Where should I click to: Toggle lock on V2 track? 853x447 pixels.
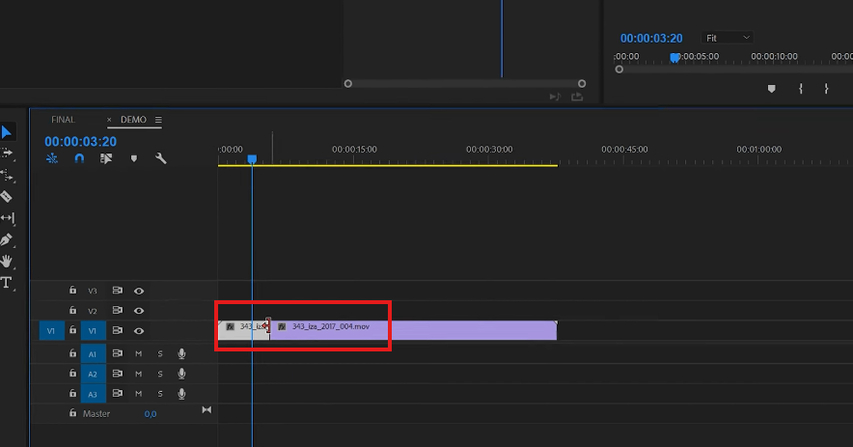pyautogui.click(x=72, y=310)
